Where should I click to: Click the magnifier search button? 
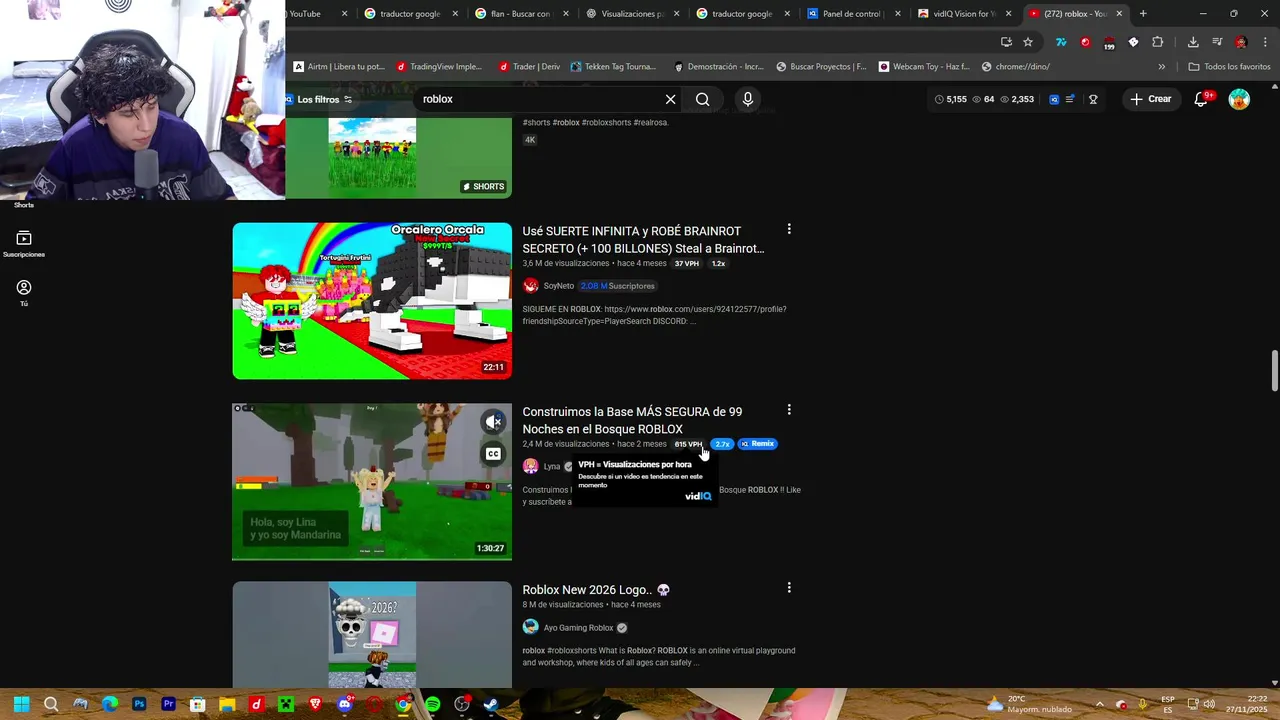(703, 99)
